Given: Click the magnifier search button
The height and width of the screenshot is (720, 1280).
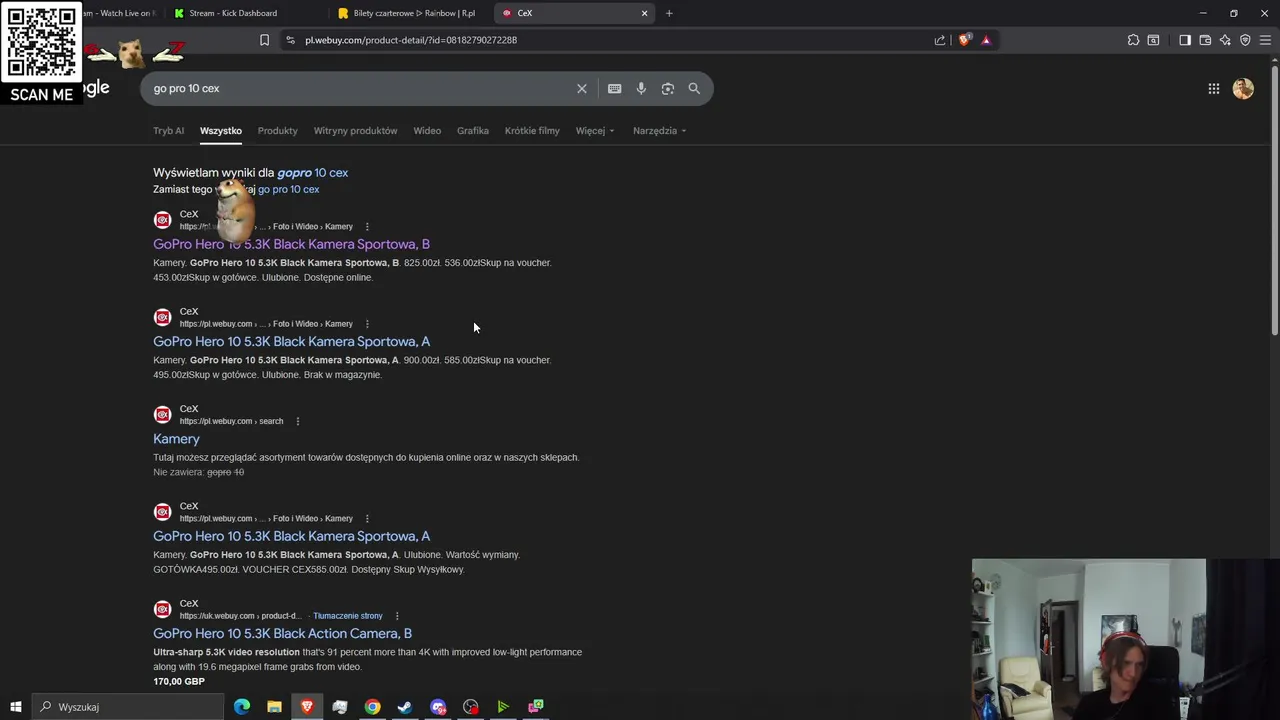Looking at the screenshot, I should pyautogui.click(x=694, y=88).
